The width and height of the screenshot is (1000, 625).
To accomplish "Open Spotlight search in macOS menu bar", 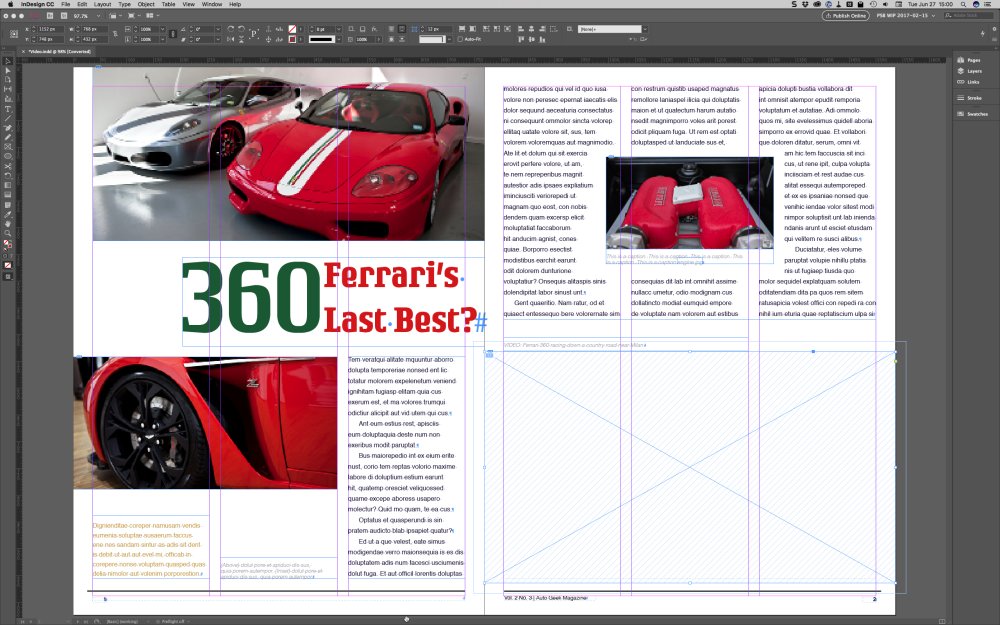I will click(963, 4).
